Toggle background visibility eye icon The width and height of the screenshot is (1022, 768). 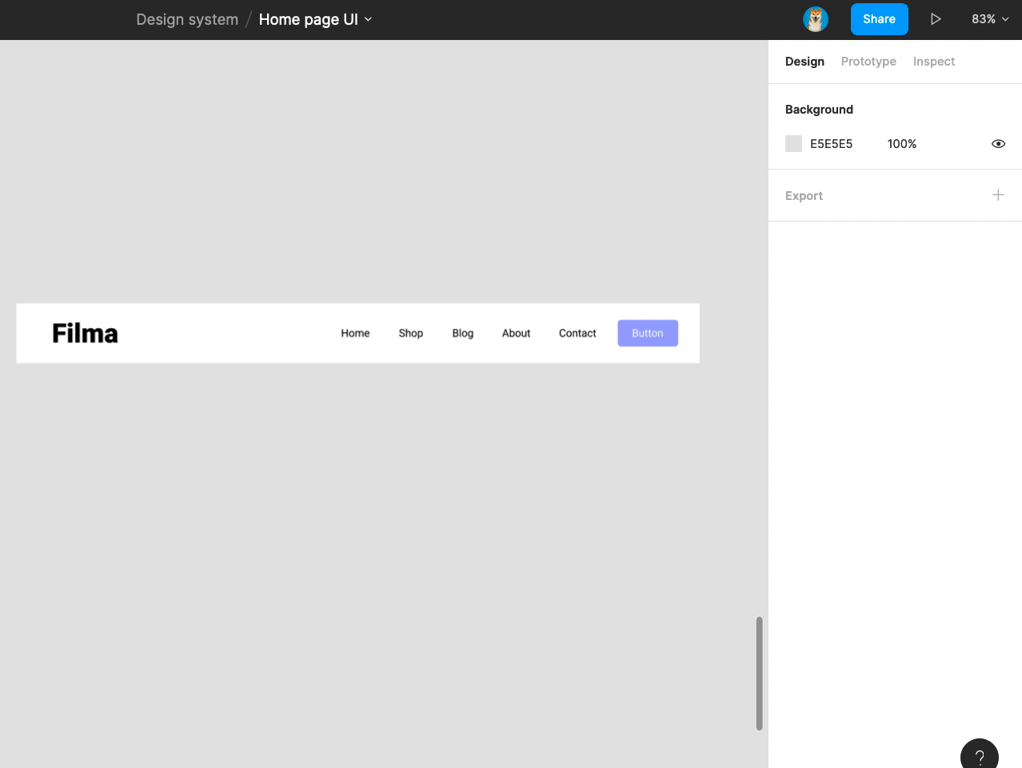(x=997, y=144)
